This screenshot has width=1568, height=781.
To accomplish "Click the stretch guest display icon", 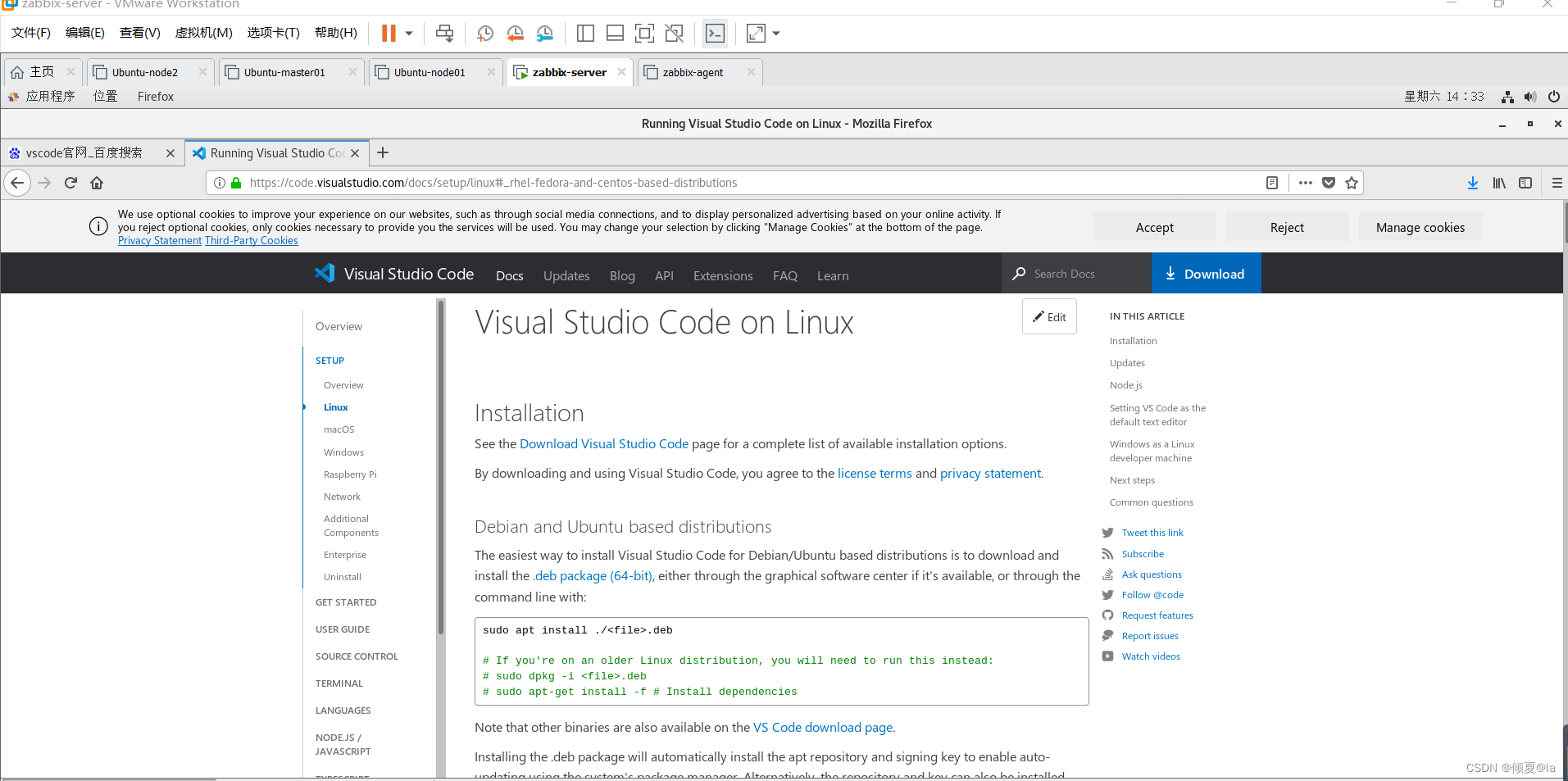I will tap(756, 34).
